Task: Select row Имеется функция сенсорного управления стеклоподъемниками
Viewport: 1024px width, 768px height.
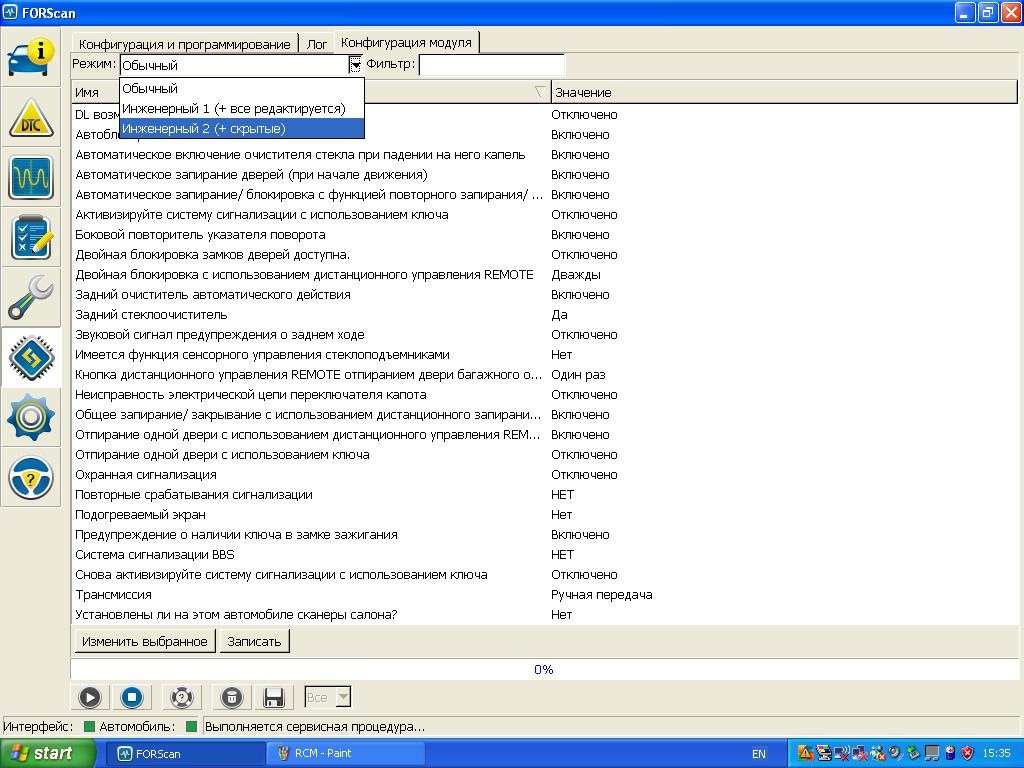Action: [543, 355]
